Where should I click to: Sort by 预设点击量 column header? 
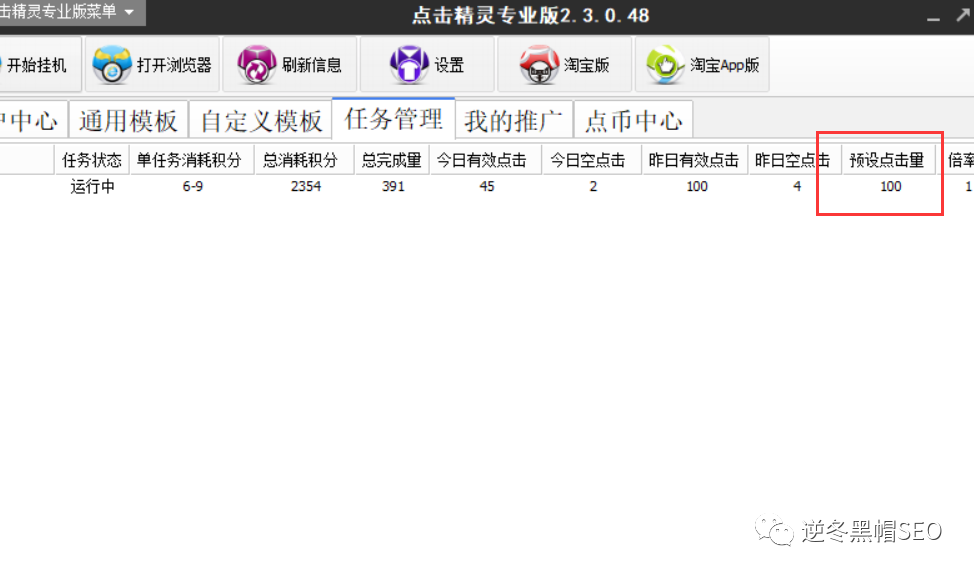(x=887, y=160)
